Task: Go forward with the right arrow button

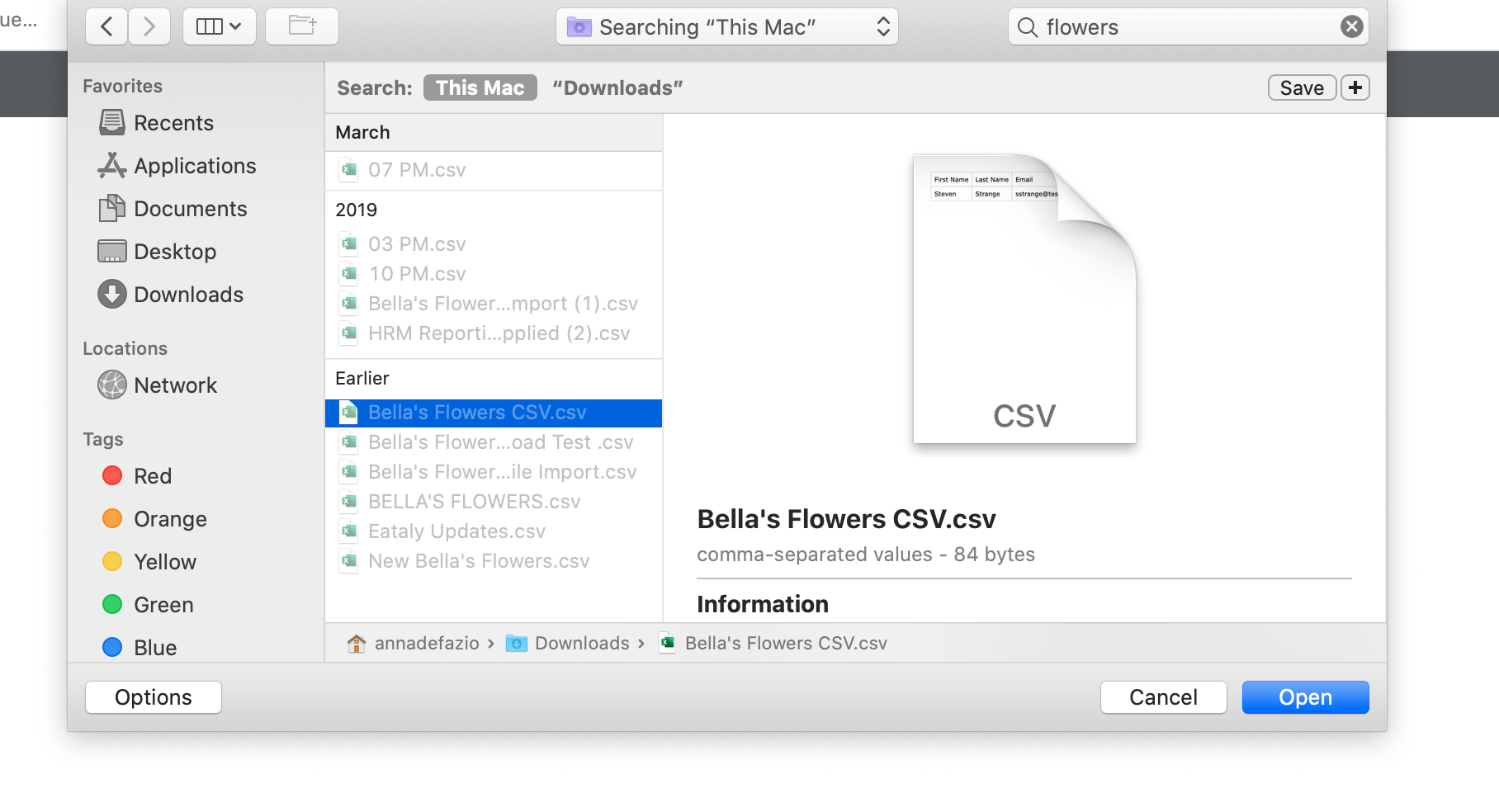Action: (x=149, y=27)
